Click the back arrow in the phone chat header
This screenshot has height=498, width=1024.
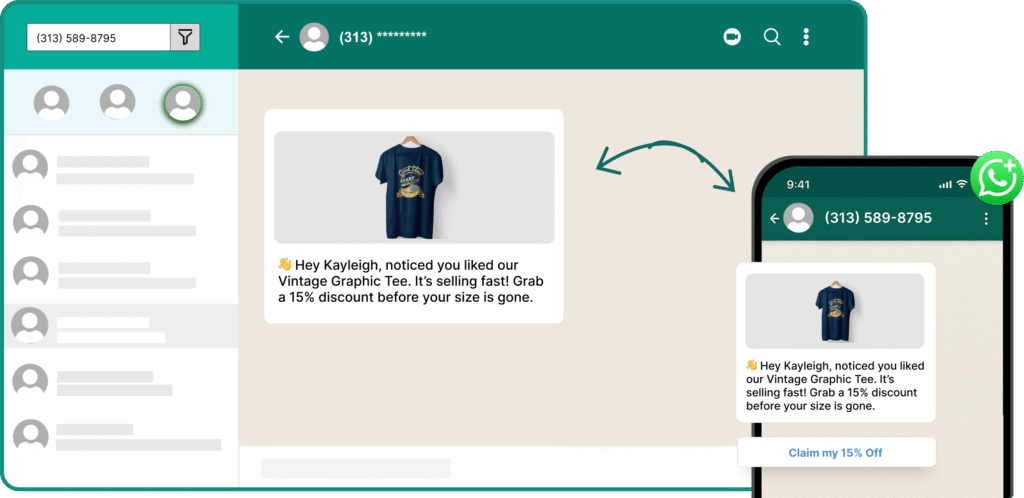[x=775, y=219]
